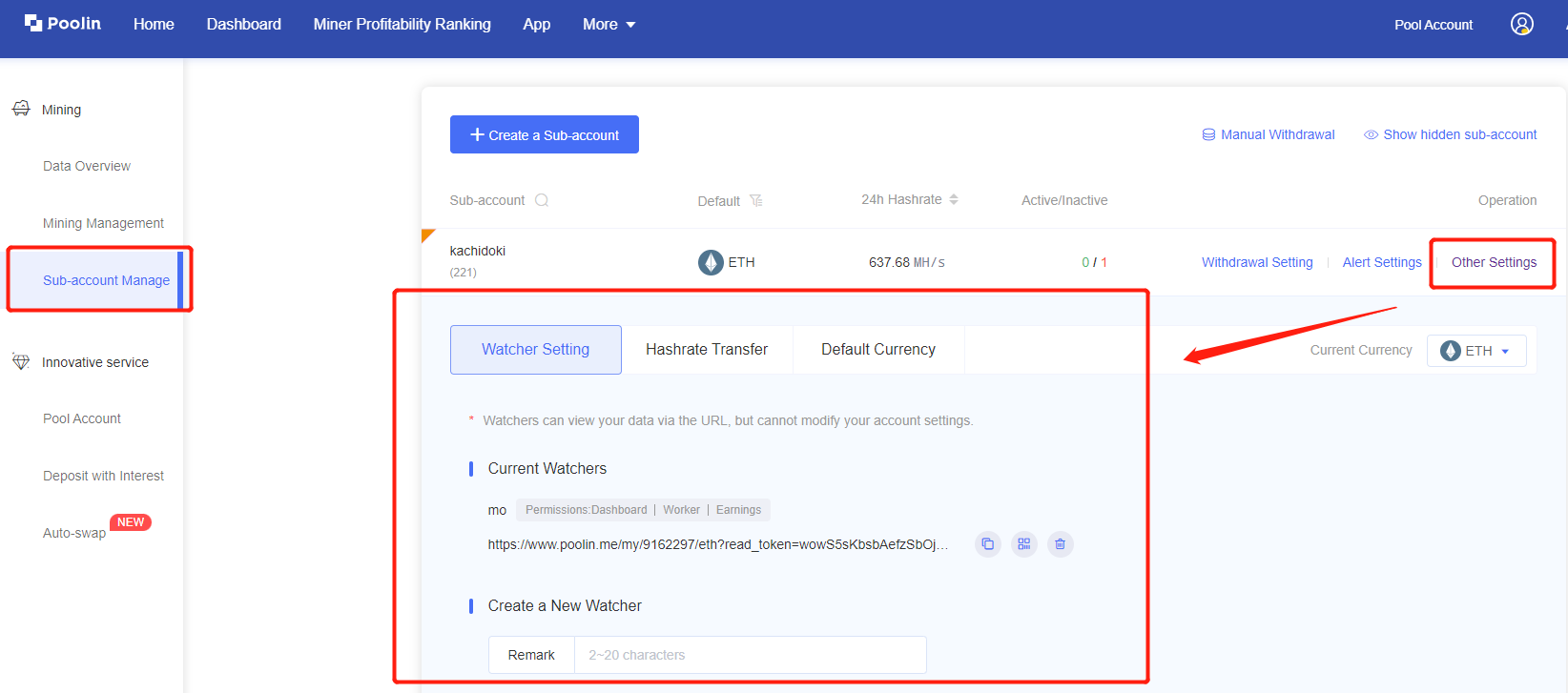Screen dimensions: 1568x693
Task: Click the Mining sidebar heading
Action: click(61, 110)
